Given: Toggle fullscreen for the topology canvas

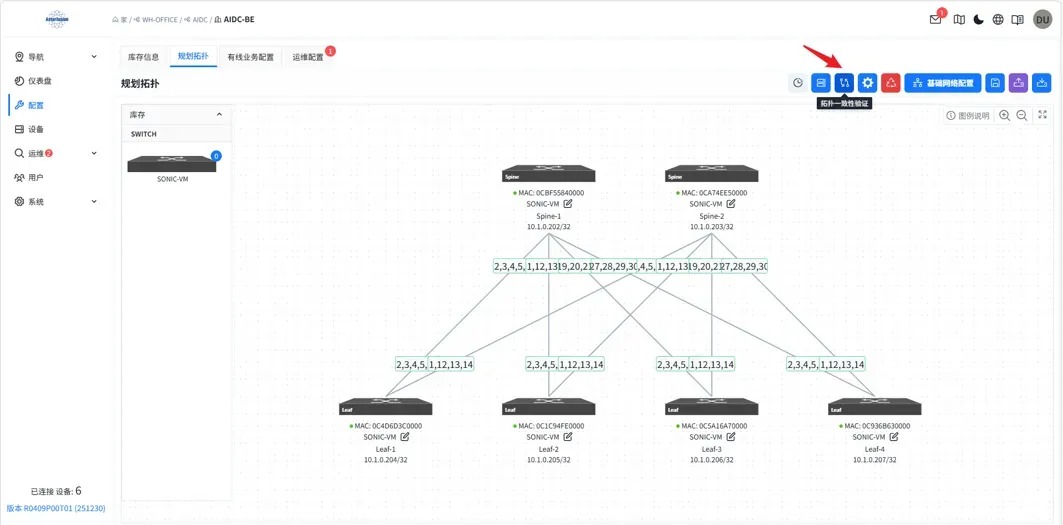Looking at the screenshot, I should point(1043,115).
